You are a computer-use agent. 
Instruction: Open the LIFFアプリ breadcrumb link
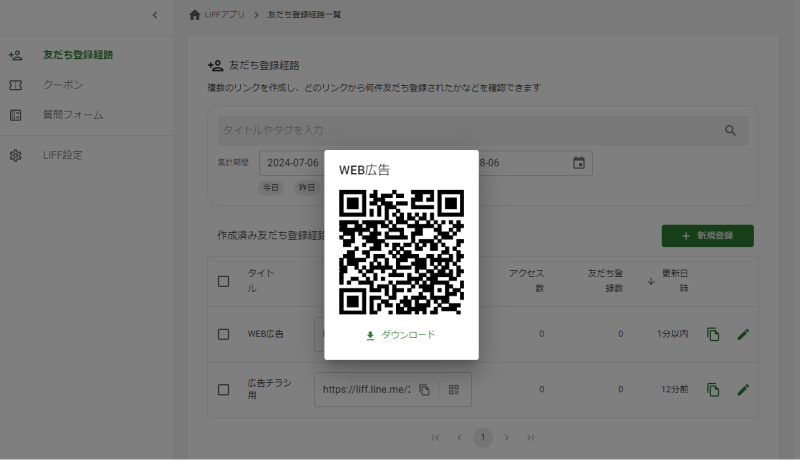224,15
